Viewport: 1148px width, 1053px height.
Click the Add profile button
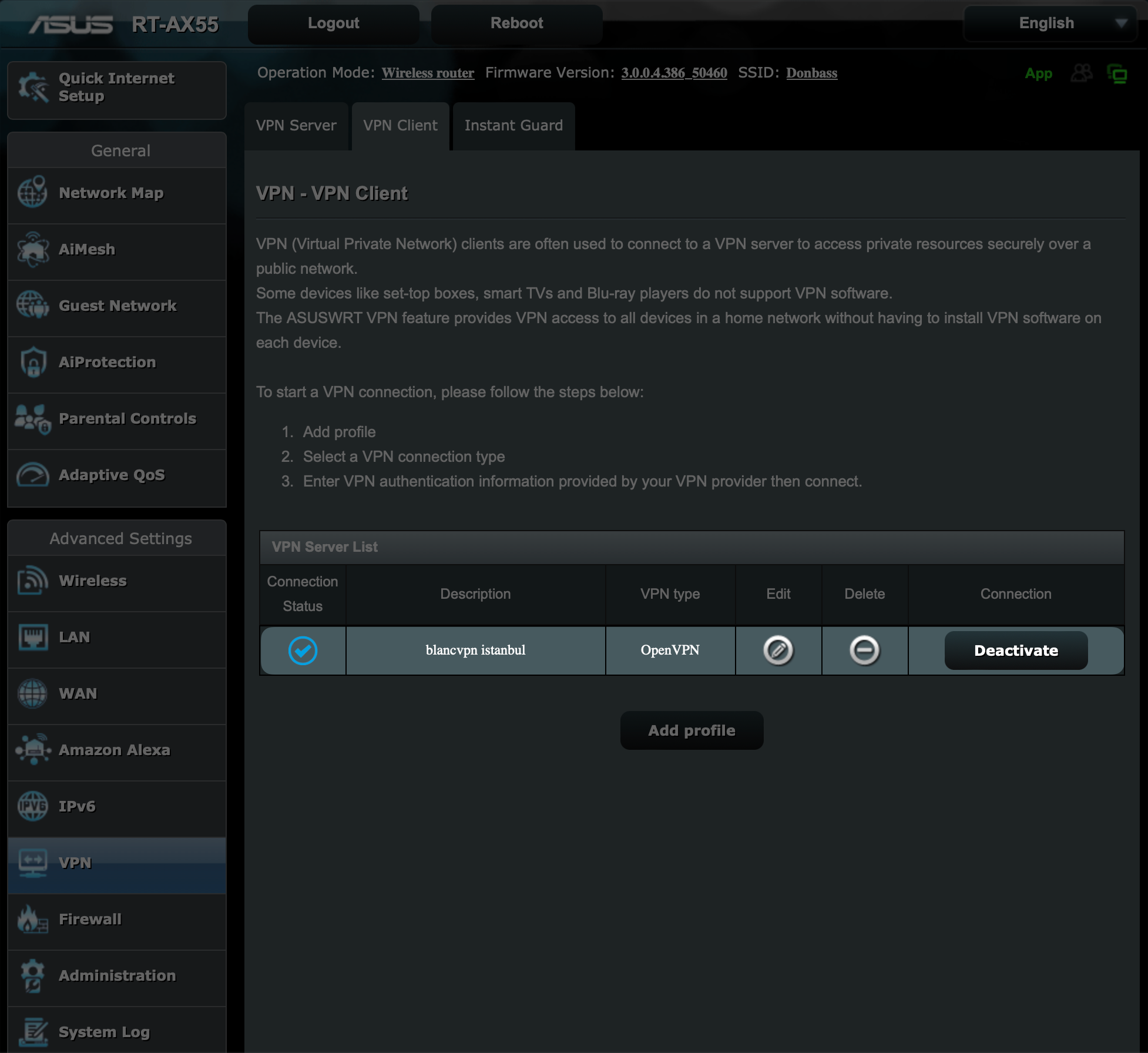(x=692, y=730)
